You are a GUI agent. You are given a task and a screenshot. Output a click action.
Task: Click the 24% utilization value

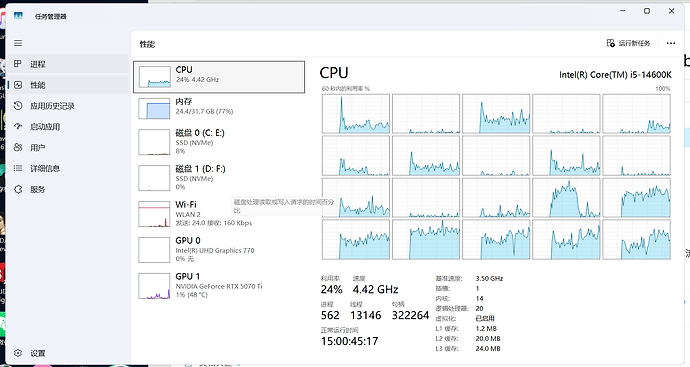(331, 290)
